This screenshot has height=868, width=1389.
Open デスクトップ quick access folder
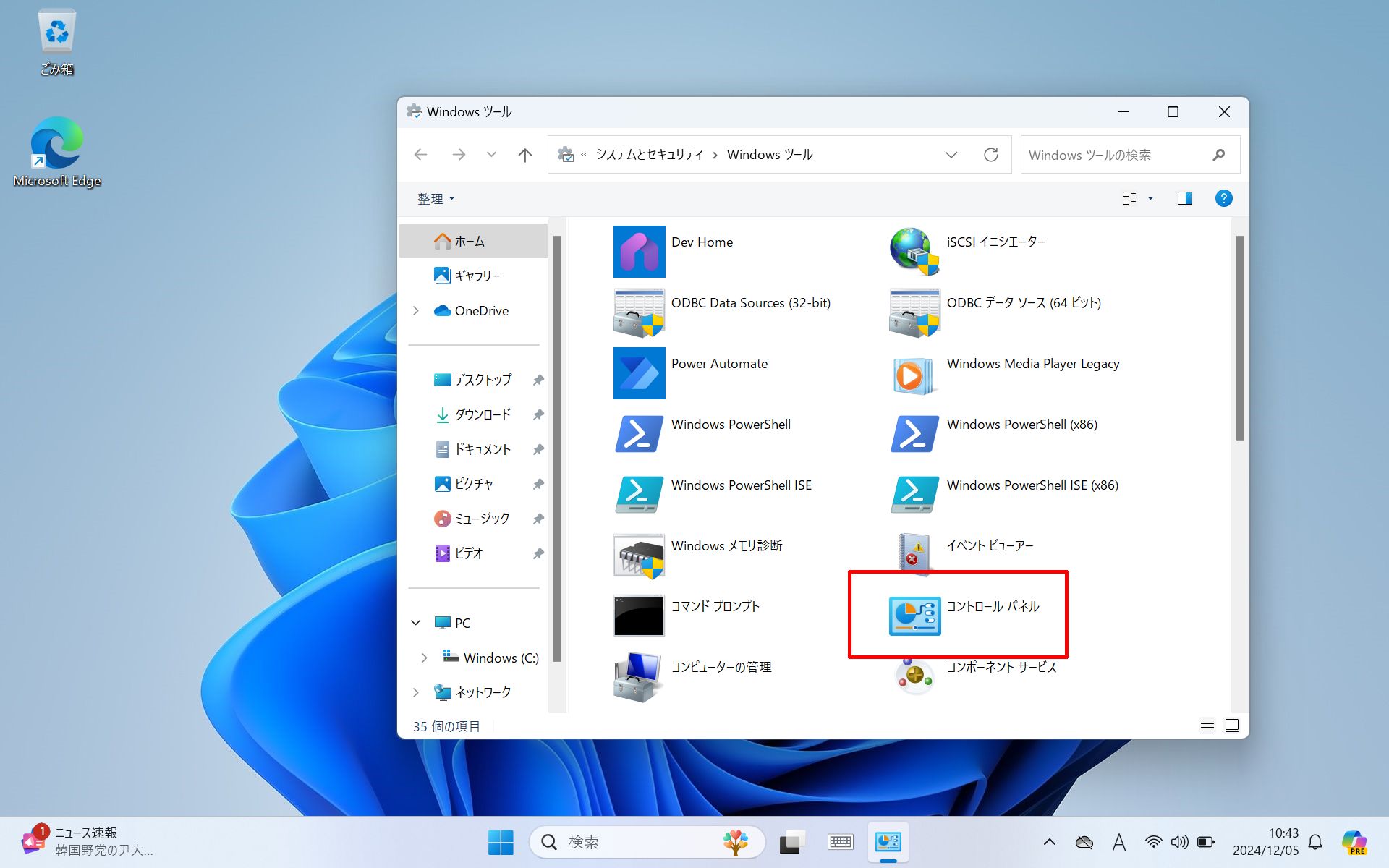473,380
